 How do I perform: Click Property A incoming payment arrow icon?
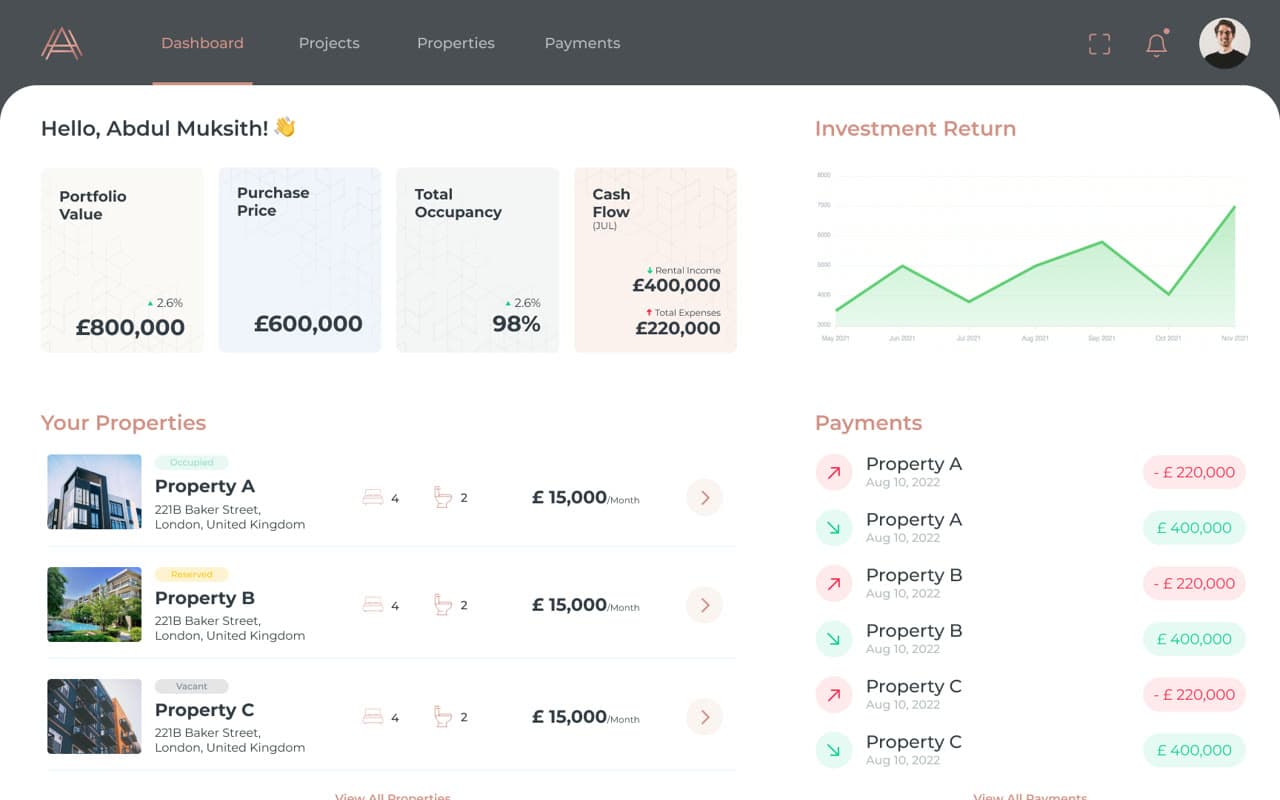tap(834, 527)
